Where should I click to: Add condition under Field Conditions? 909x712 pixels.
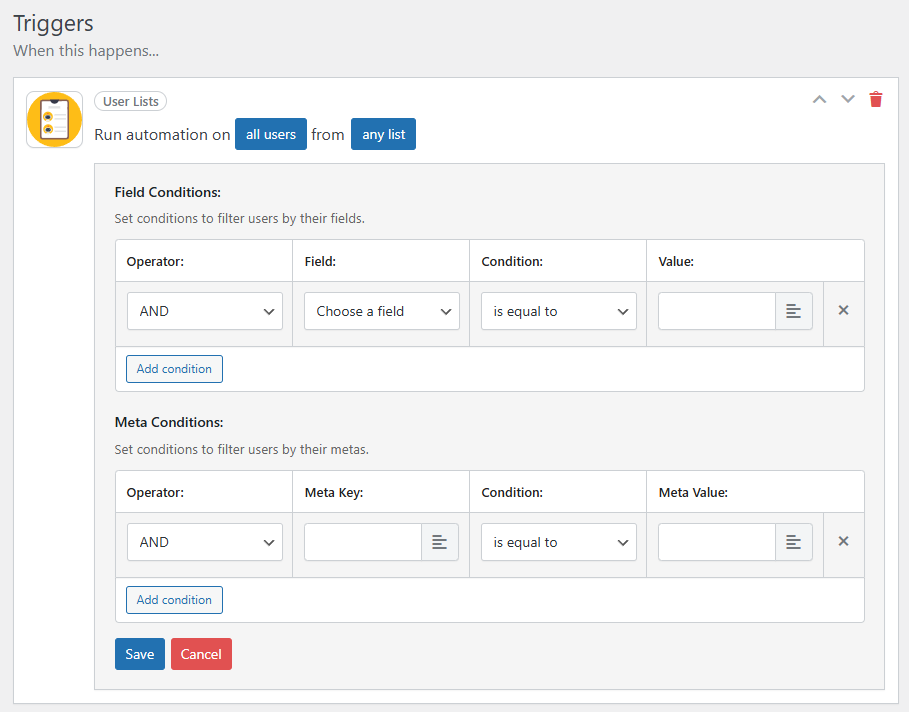174,369
